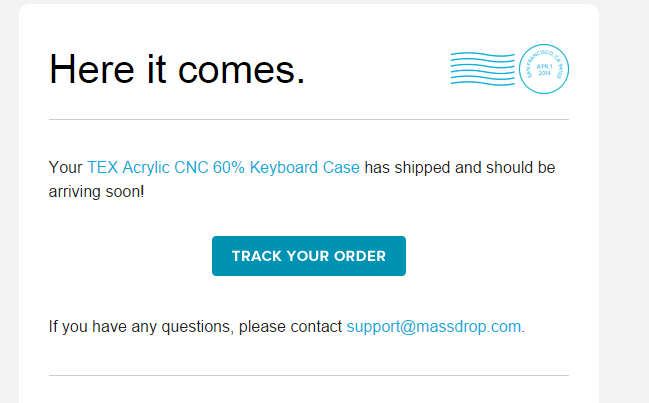
Task: Click the circular San Francisco postmark stamp
Action: tap(544, 69)
